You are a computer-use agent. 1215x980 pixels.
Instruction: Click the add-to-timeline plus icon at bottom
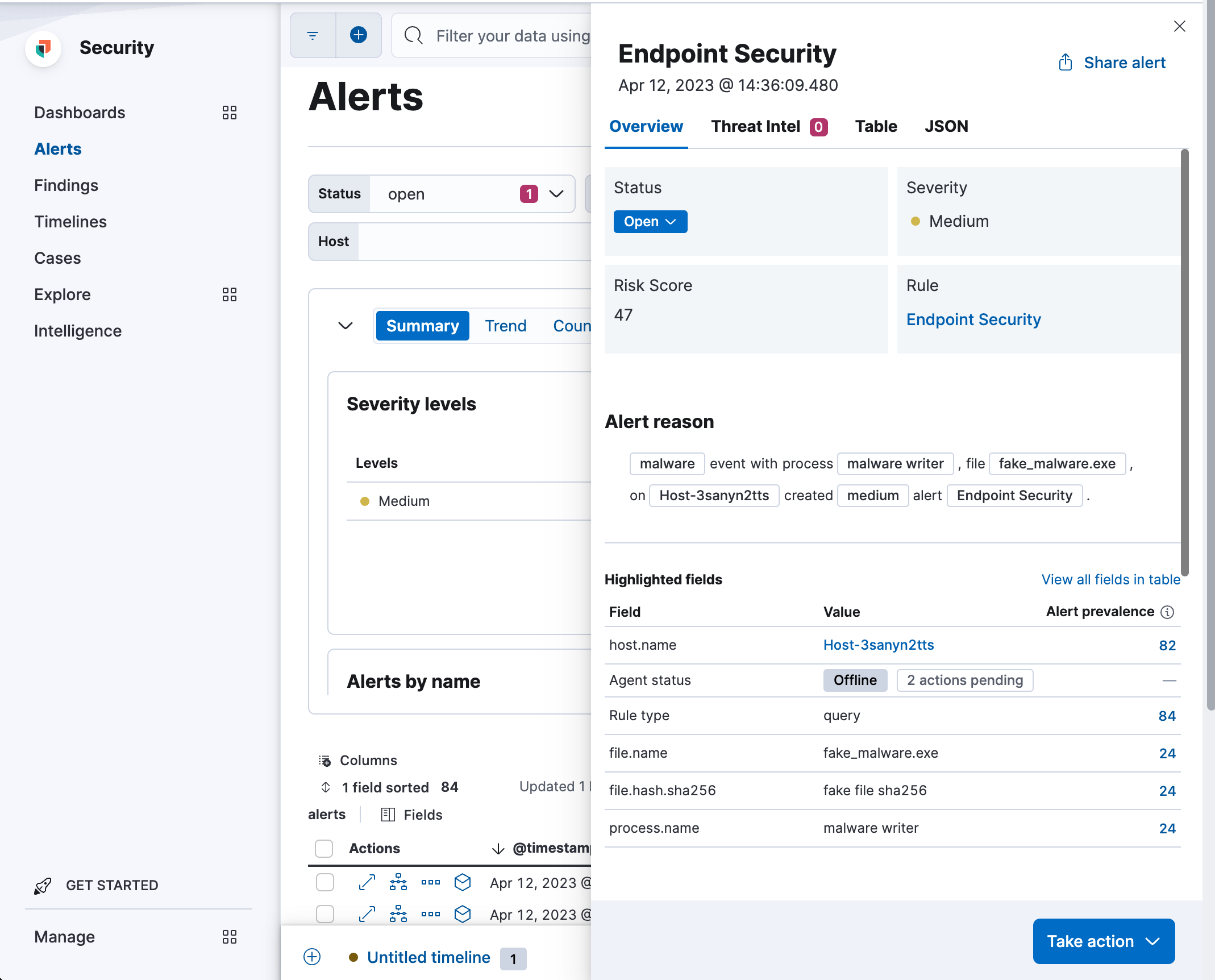[x=312, y=957]
